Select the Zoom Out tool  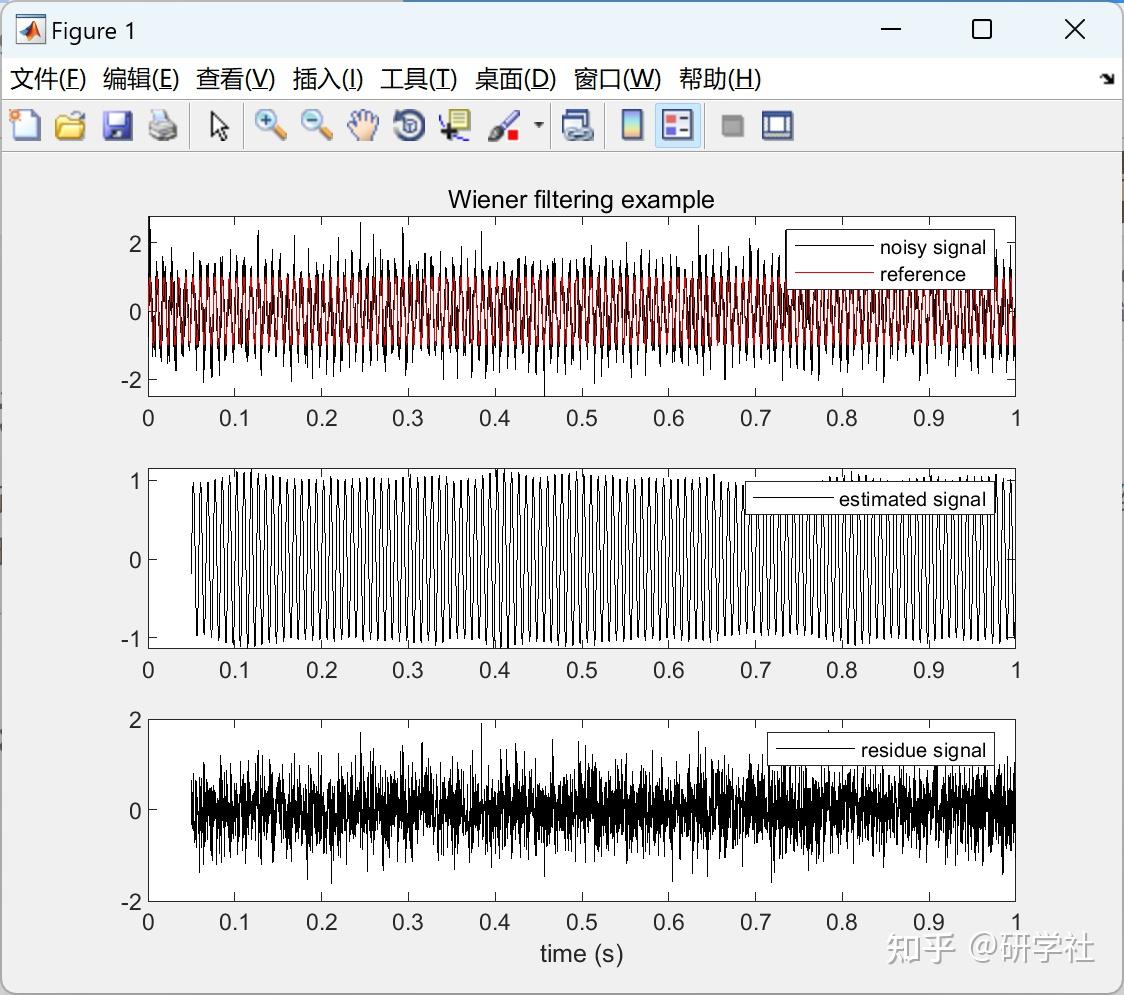317,125
